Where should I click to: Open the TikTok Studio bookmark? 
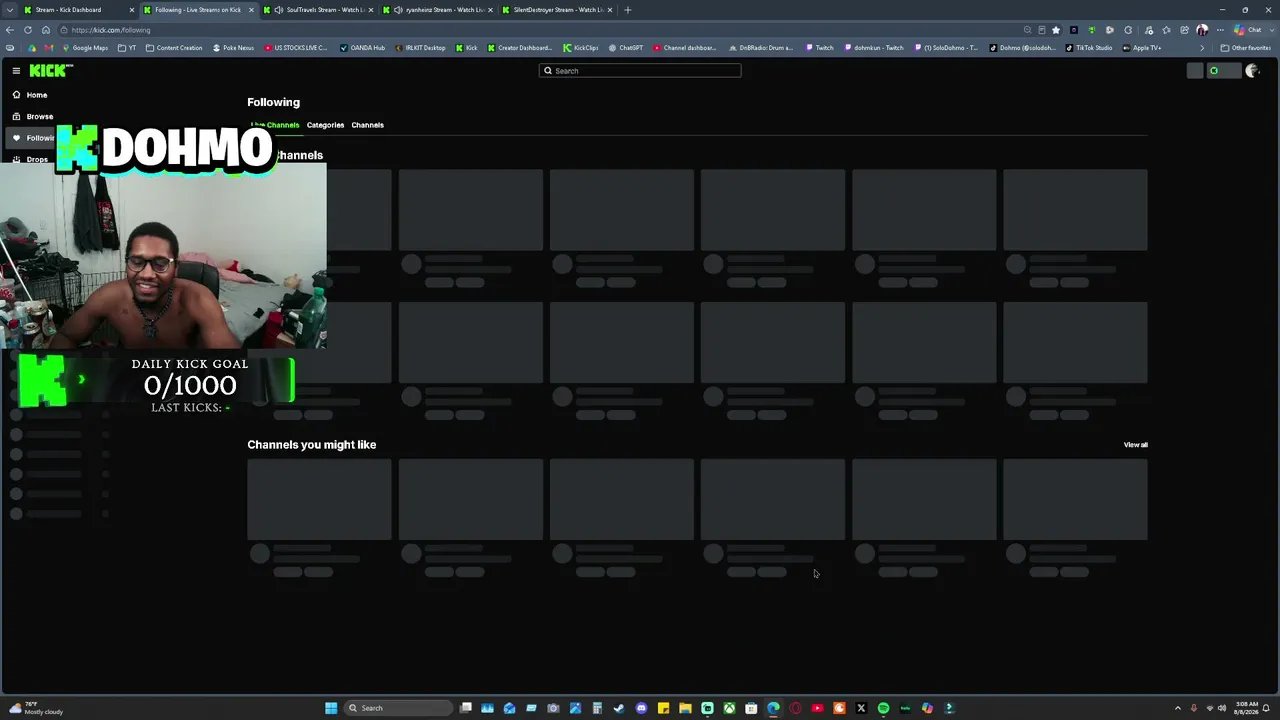[1088, 48]
